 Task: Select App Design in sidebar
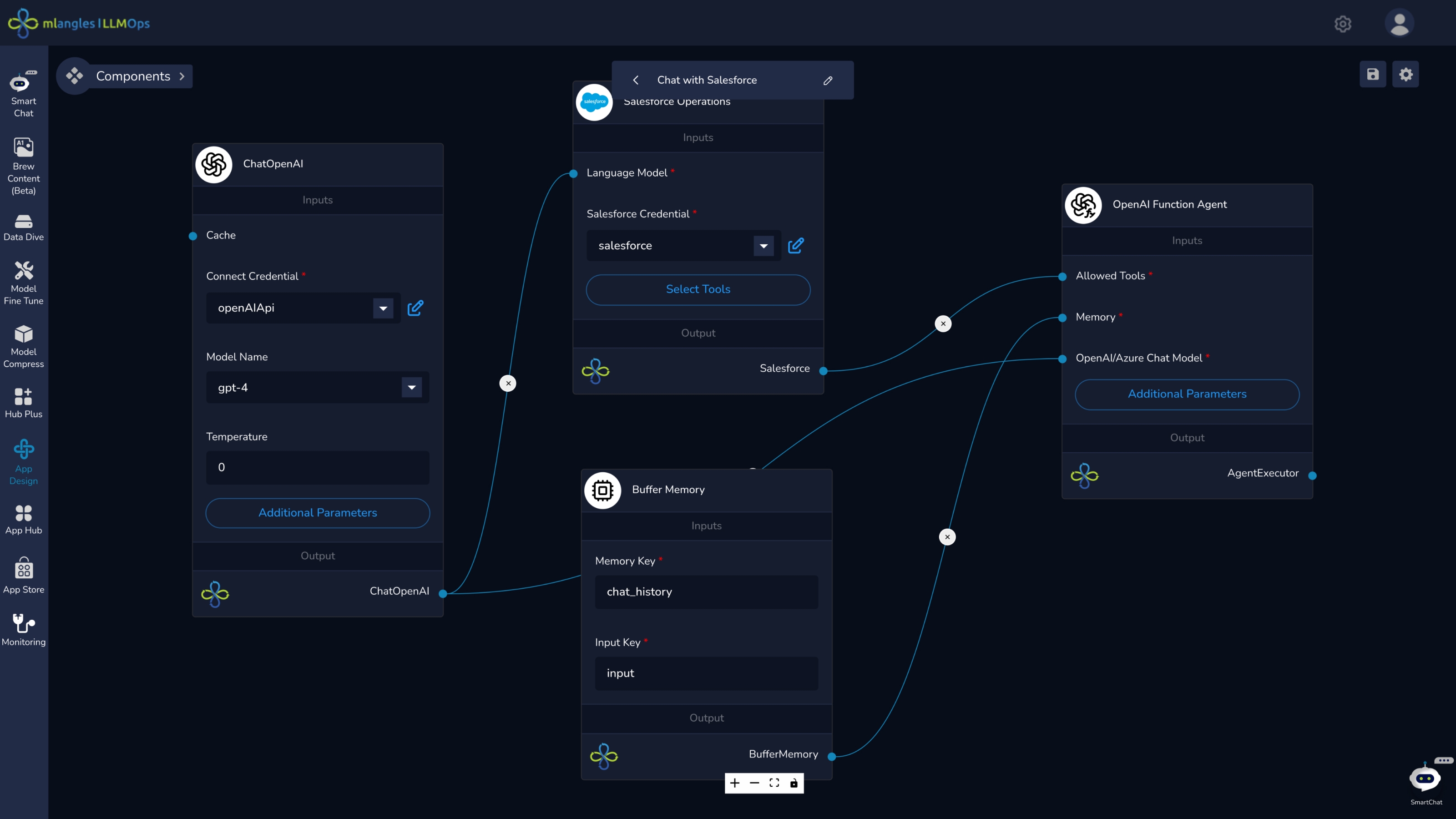(24, 462)
